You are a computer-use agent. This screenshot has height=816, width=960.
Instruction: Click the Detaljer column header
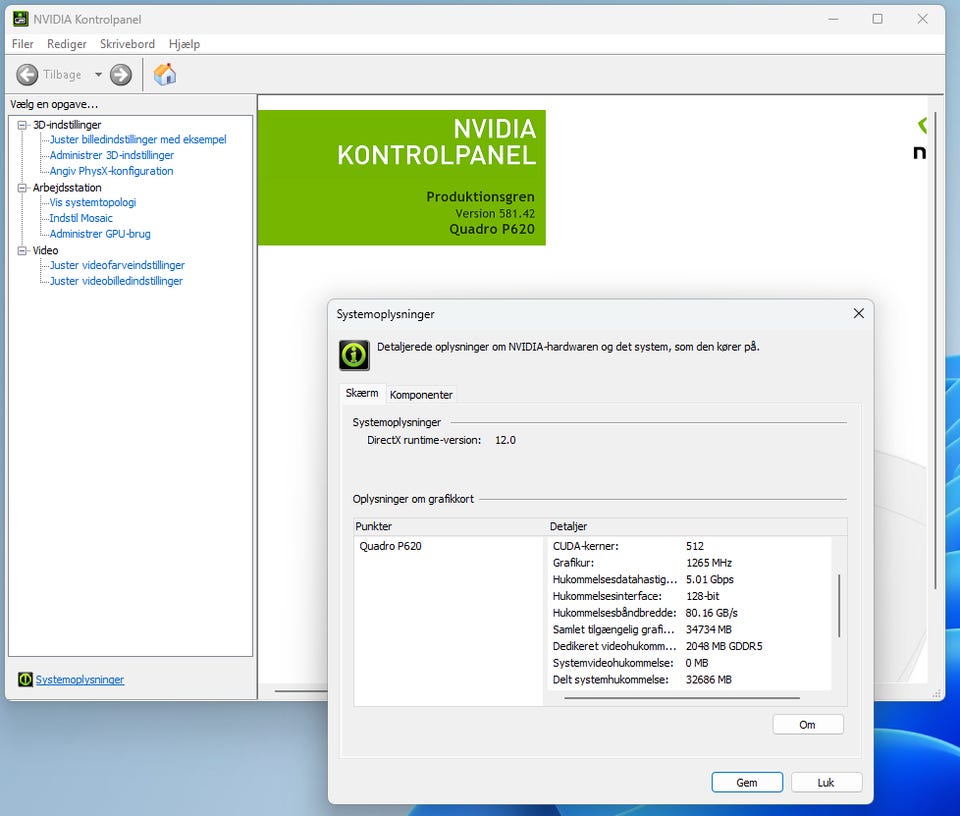point(697,526)
